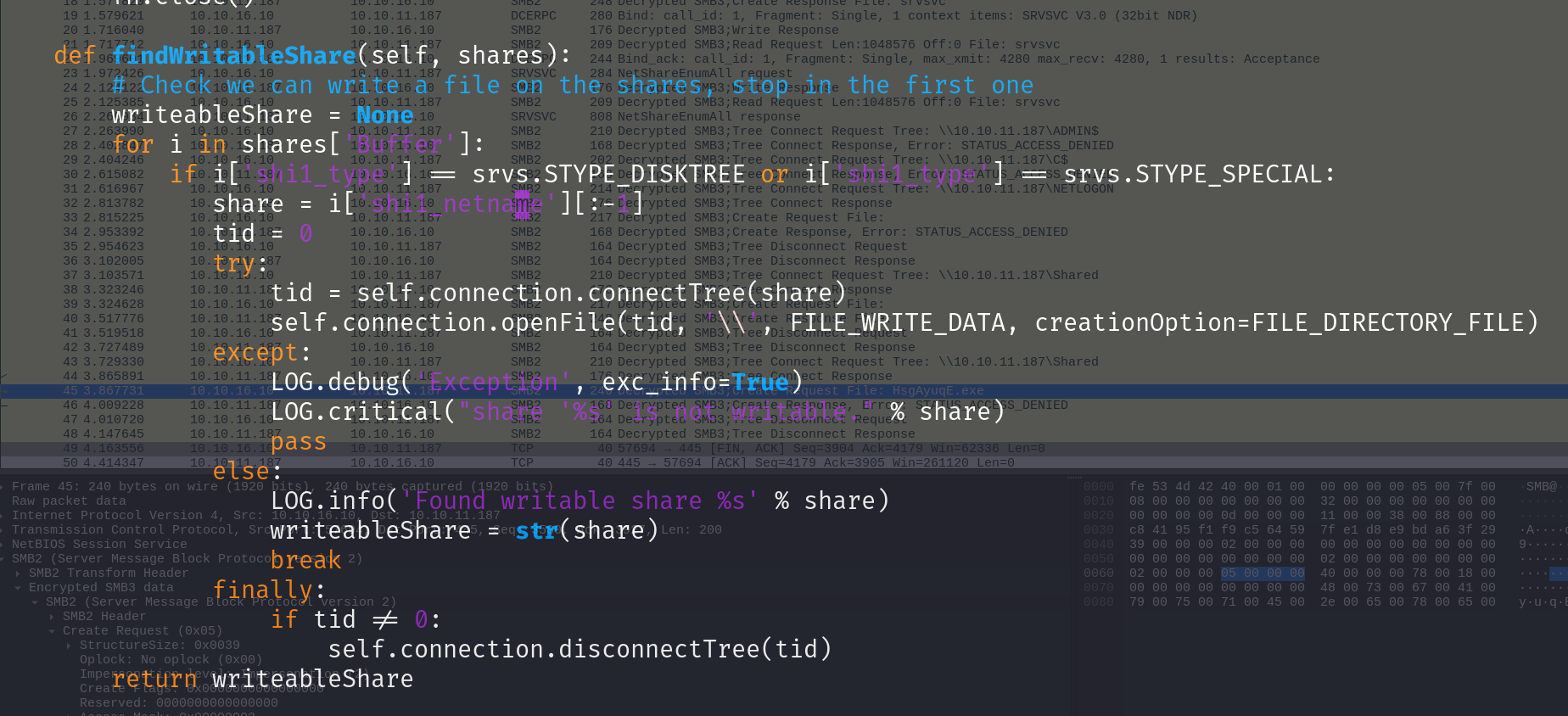Select the Oplock: No oplock (0x00) field
Image resolution: width=1568 pixels, height=716 pixels.
pyautogui.click(x=171, y=659)
